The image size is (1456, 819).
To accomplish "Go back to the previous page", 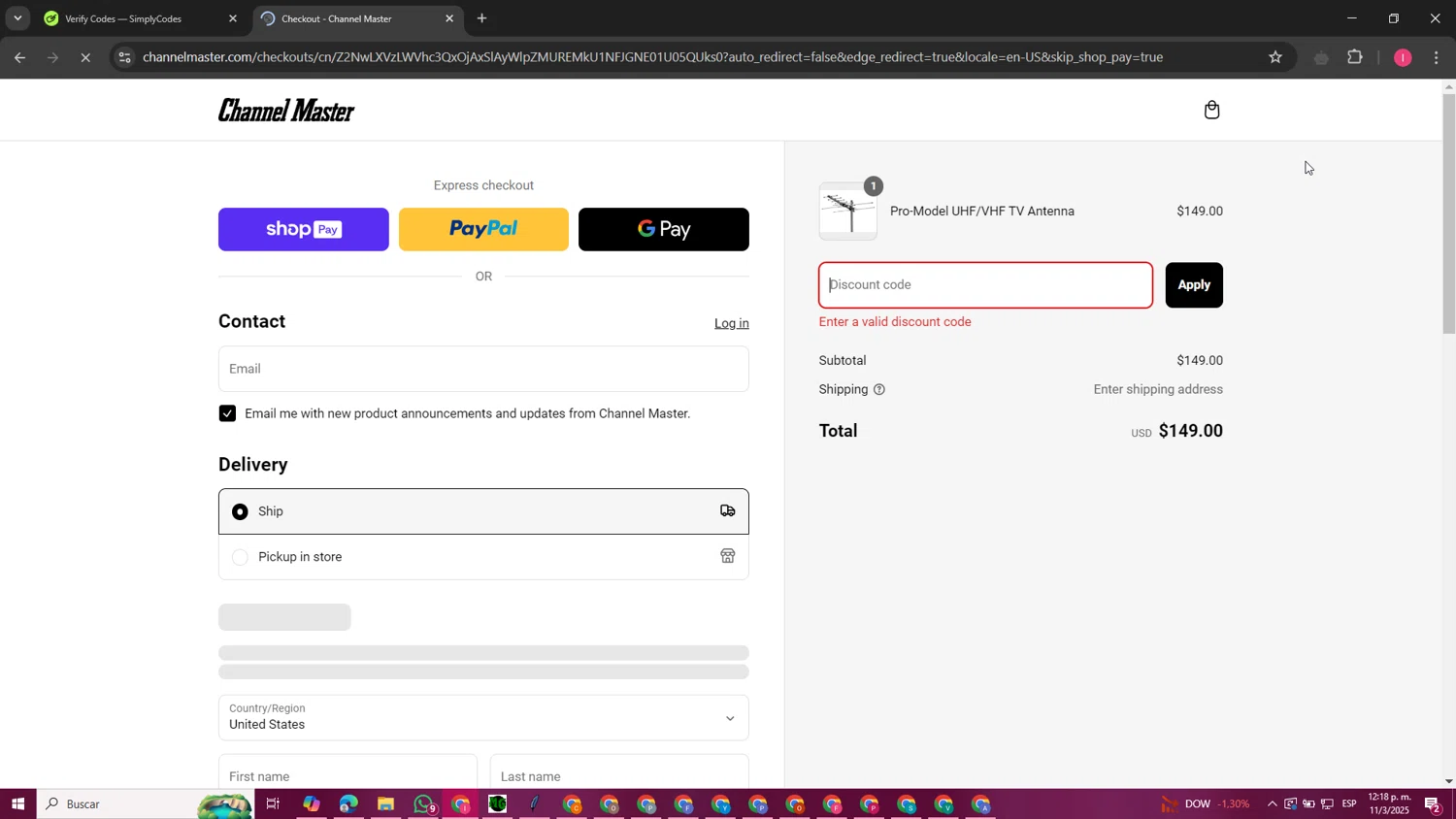I will [19, 57].
